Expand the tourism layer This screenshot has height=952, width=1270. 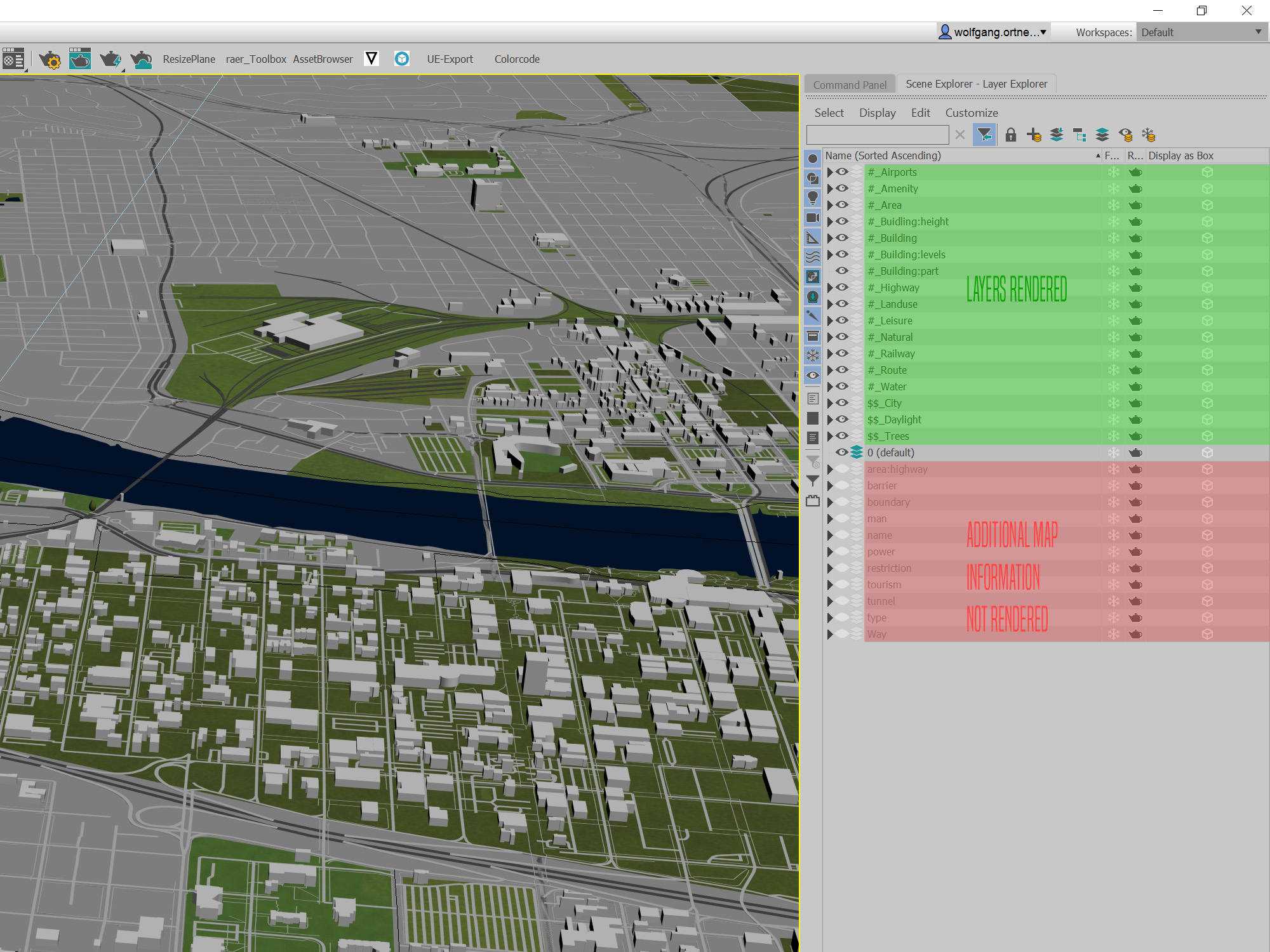pyautogui.click(x=829, y=585)
